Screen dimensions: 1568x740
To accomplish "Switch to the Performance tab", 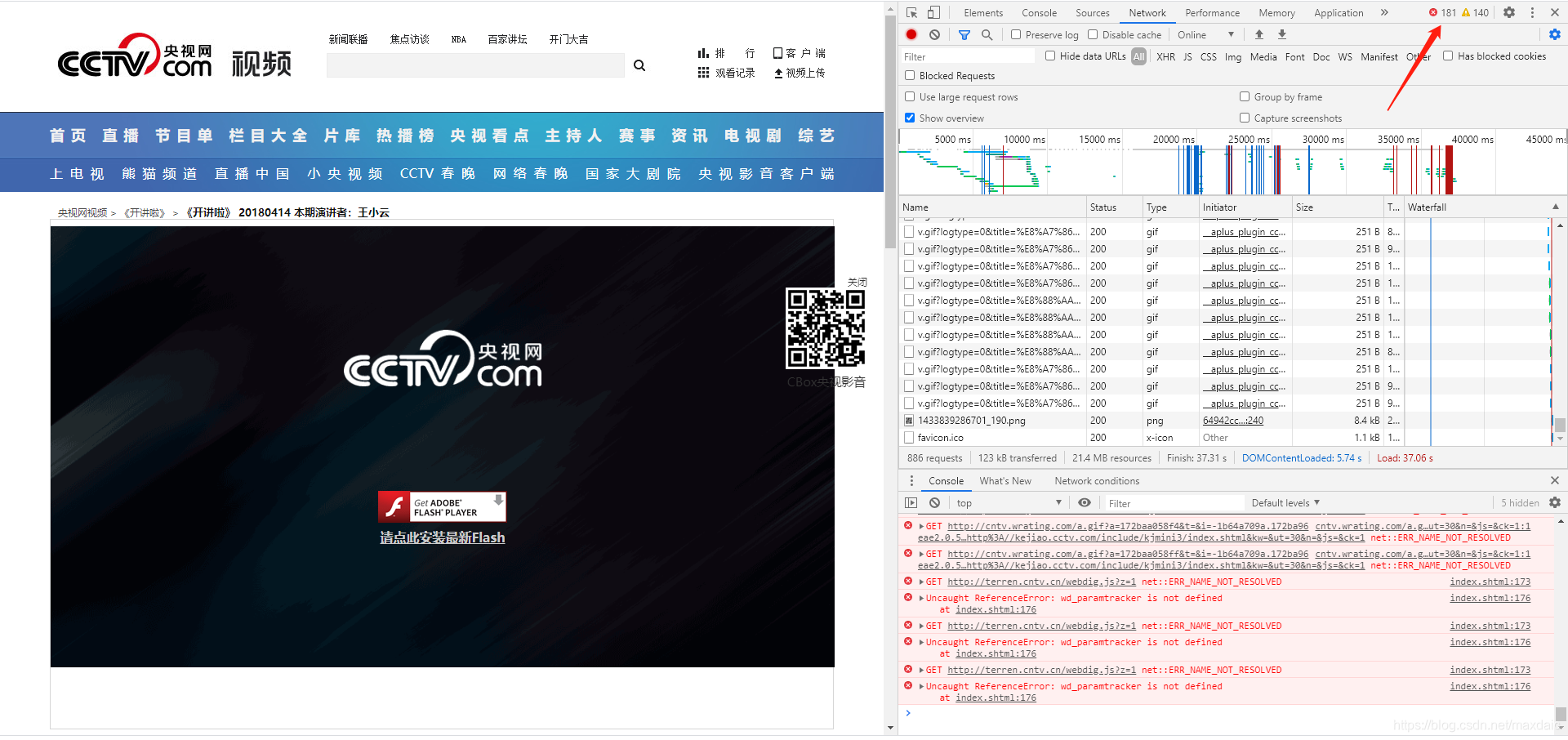I will point(1212,12).
